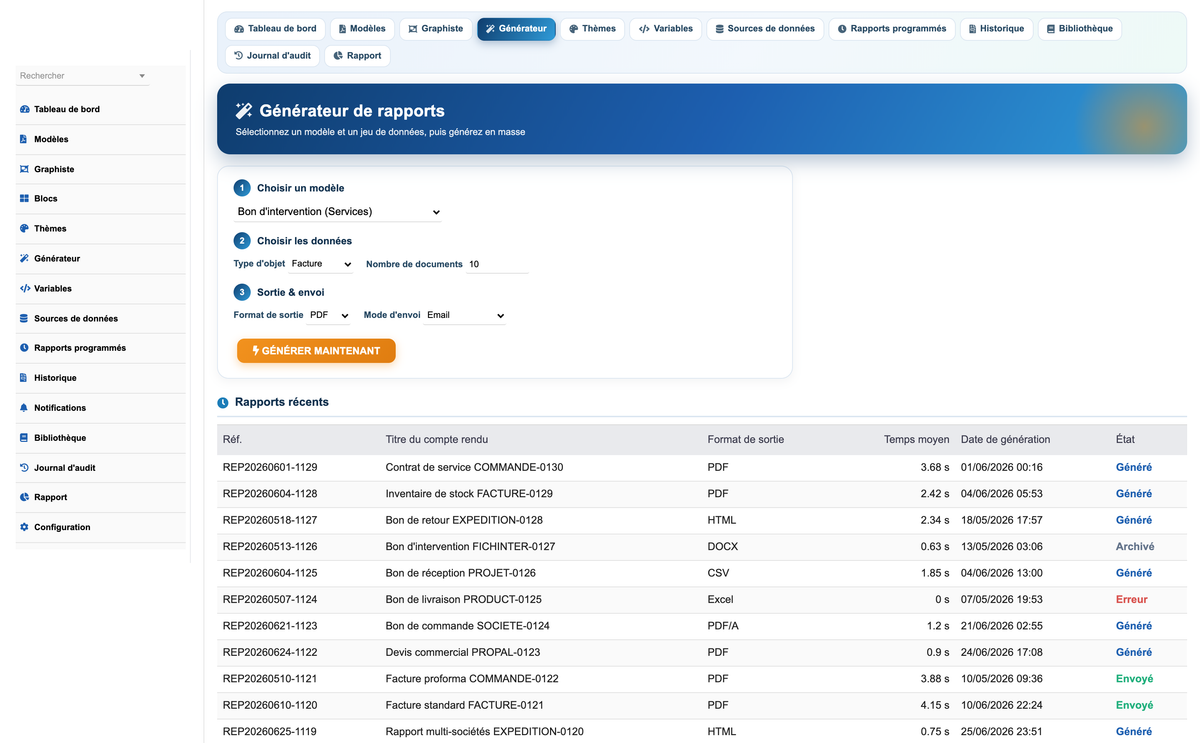The image size is (1200, 743).
Task: Sort by Date de génération column header
Action: click(x=1005, y=439)
